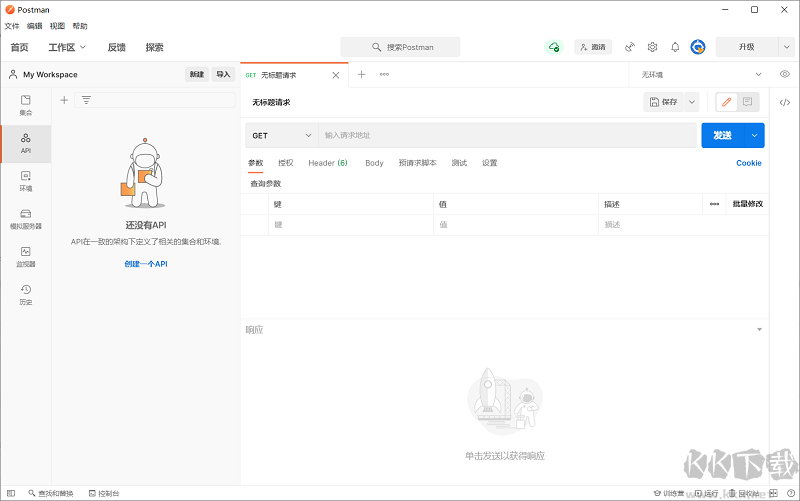800x501 pixels.
Task: Click the 新建 new button
Action: (x=197, y=74)
